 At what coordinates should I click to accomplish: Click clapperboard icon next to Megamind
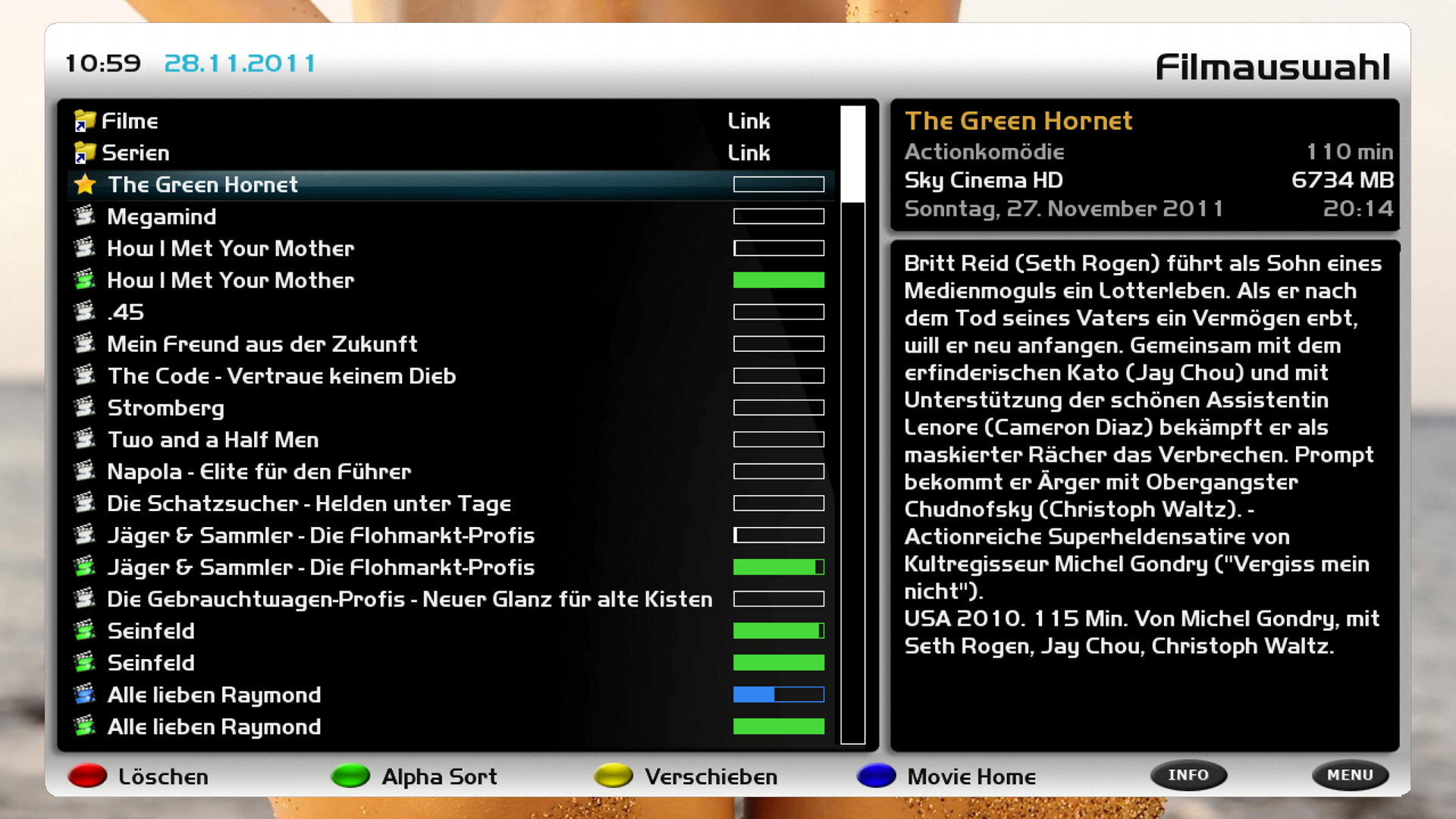(84, 217)
